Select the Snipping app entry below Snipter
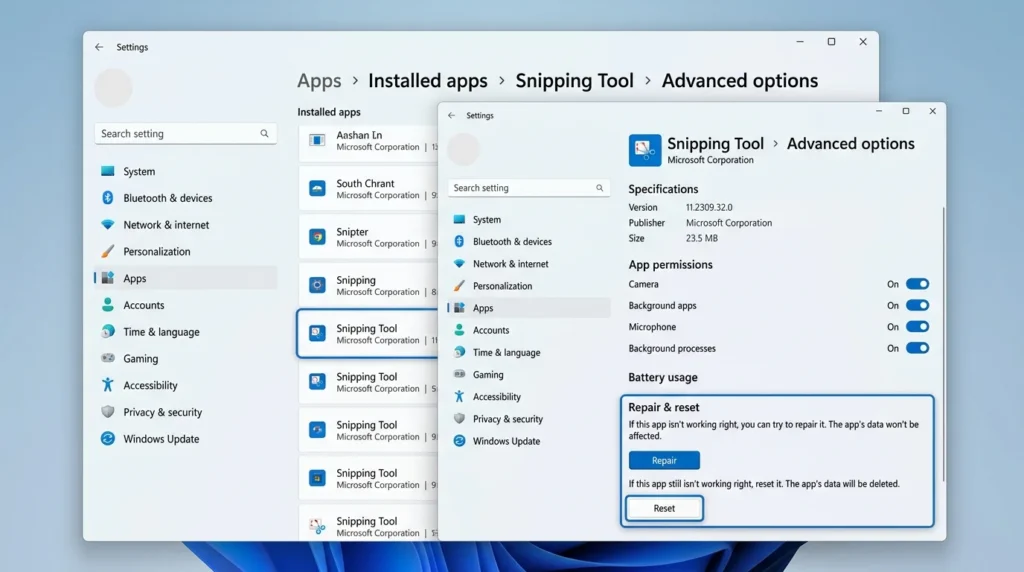Image resolution: width=1024 pixels, height=572 pixels. point(368,285)
